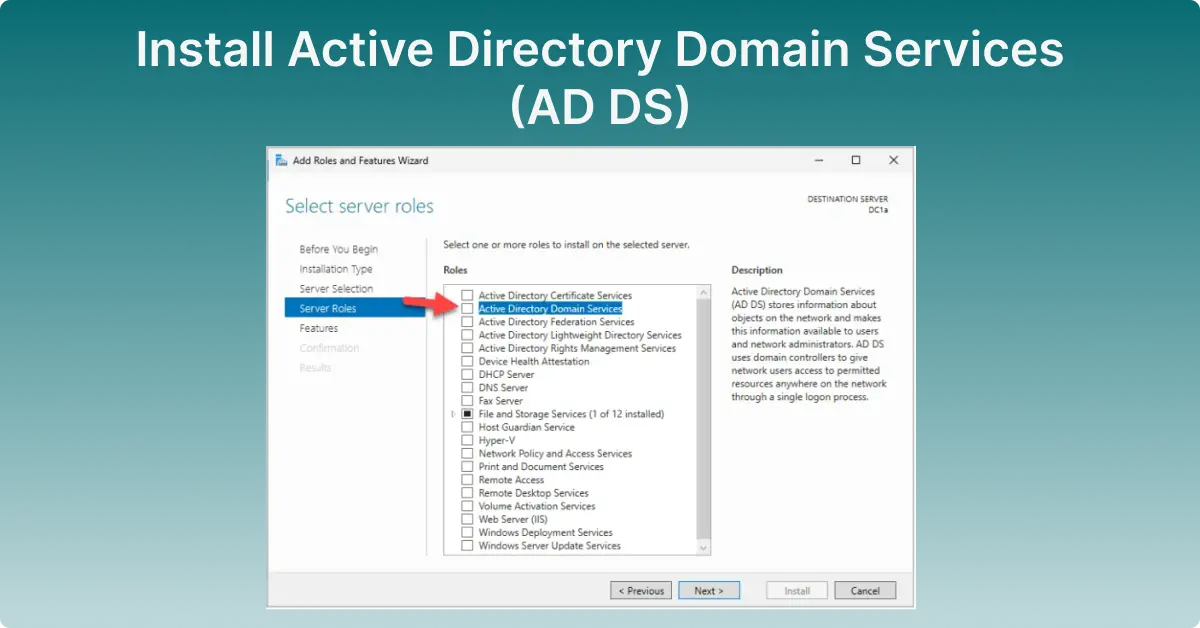
Task: Check Active Directory Rights Management Services box
Action: [x=467, y=348]
